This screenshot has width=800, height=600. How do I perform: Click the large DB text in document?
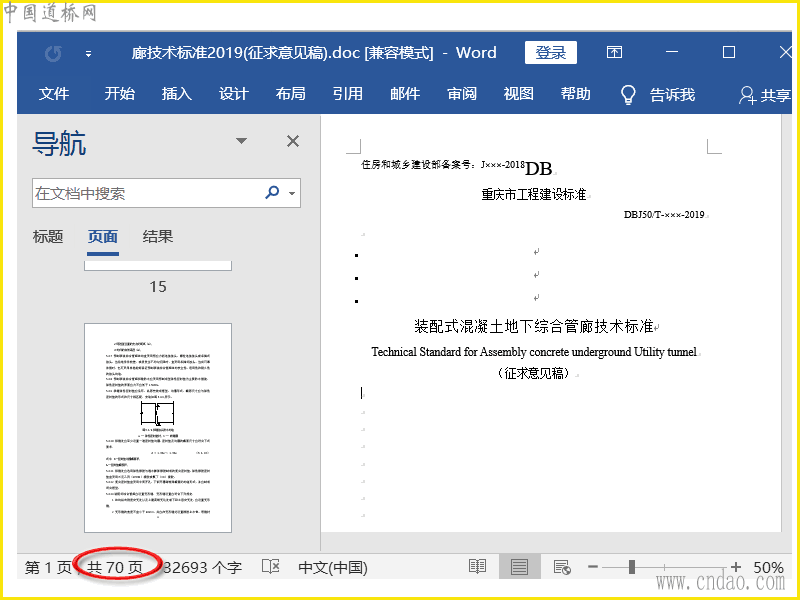tap(539, 168)
